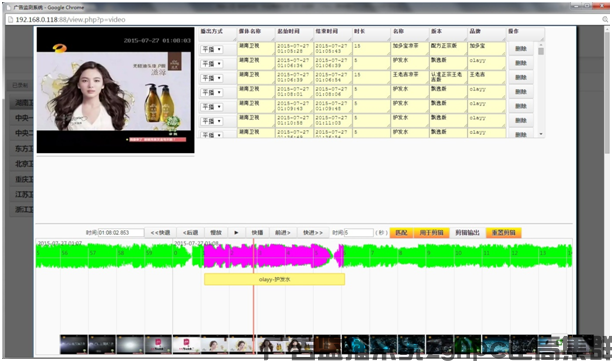The width and height of the screenshot is (612, 361).
Task: Click the 慢放 slow playback button
Action: coord(216,233)
